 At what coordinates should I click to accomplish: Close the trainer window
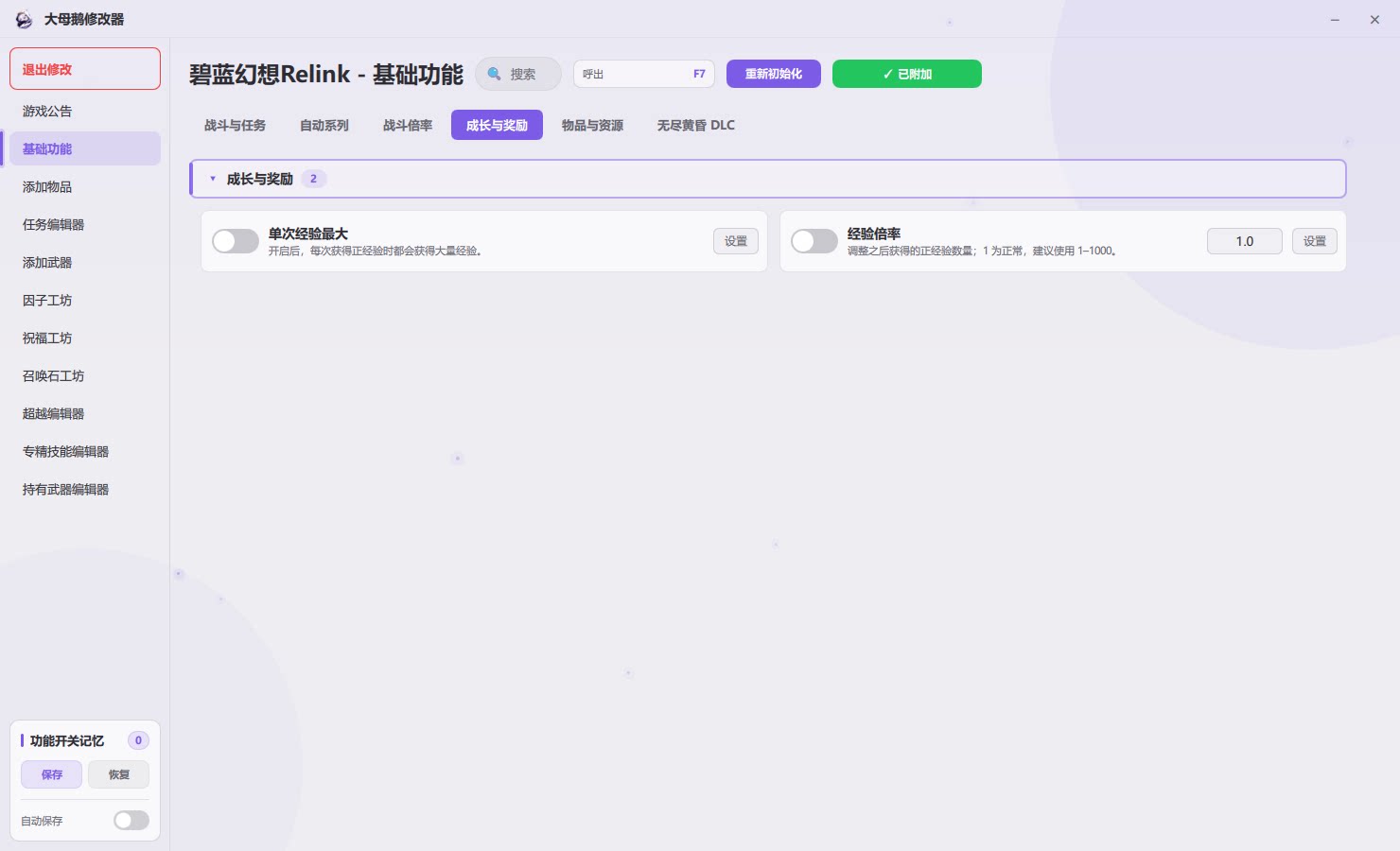coord(1374,19)
